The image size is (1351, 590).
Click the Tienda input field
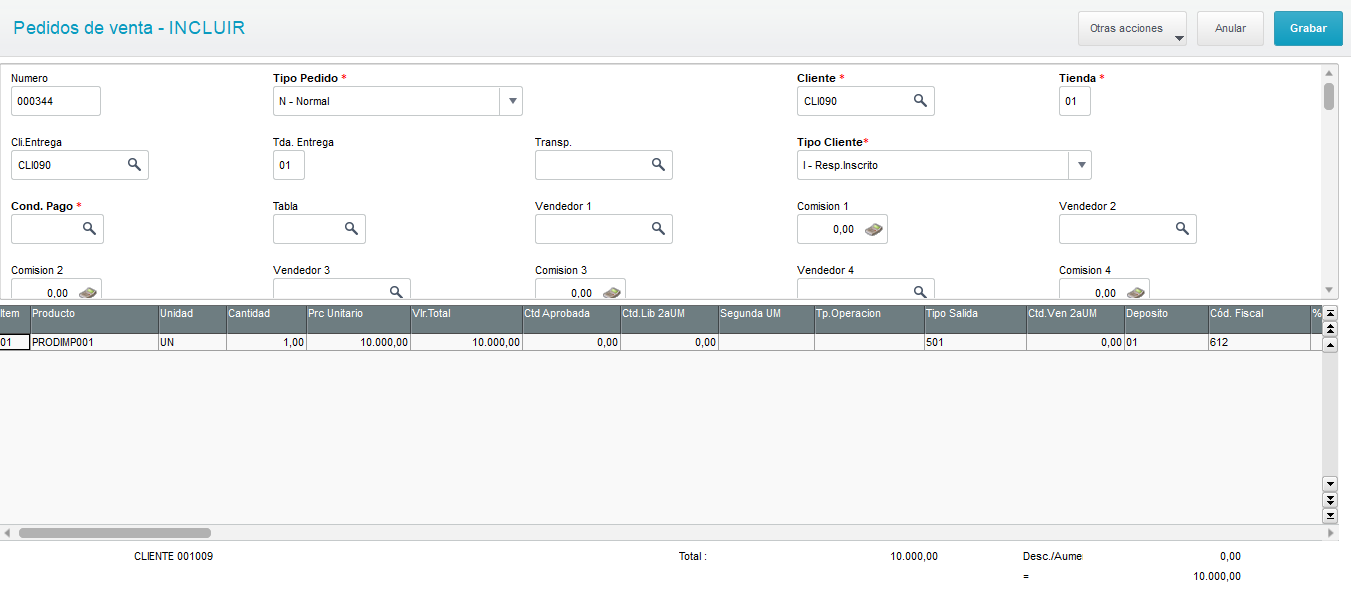tap(1075, 101)
